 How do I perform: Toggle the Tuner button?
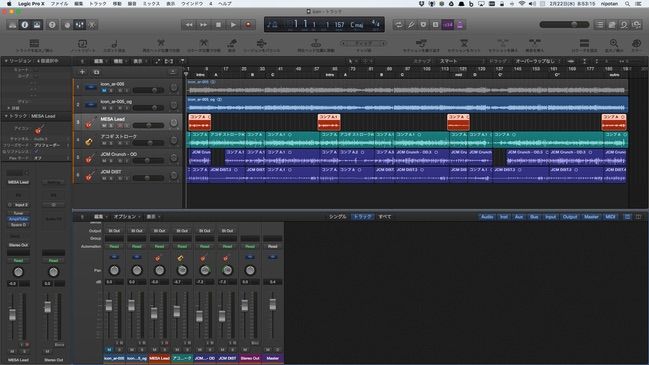411,25
